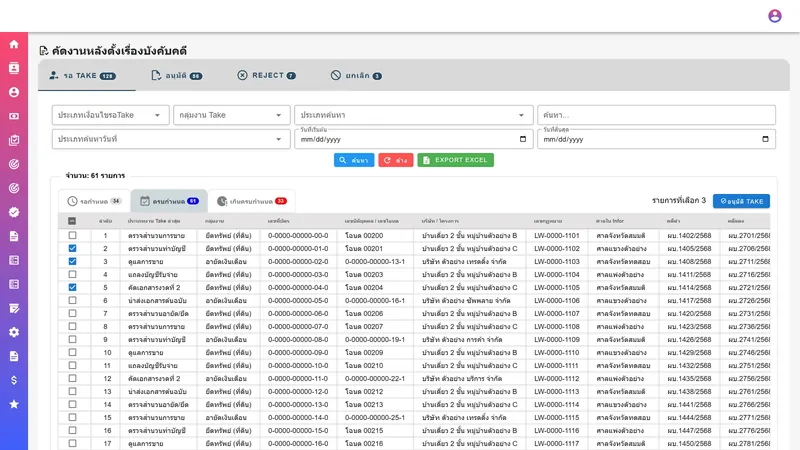Click document icon just below the verified badge

(x=14, y=236)
